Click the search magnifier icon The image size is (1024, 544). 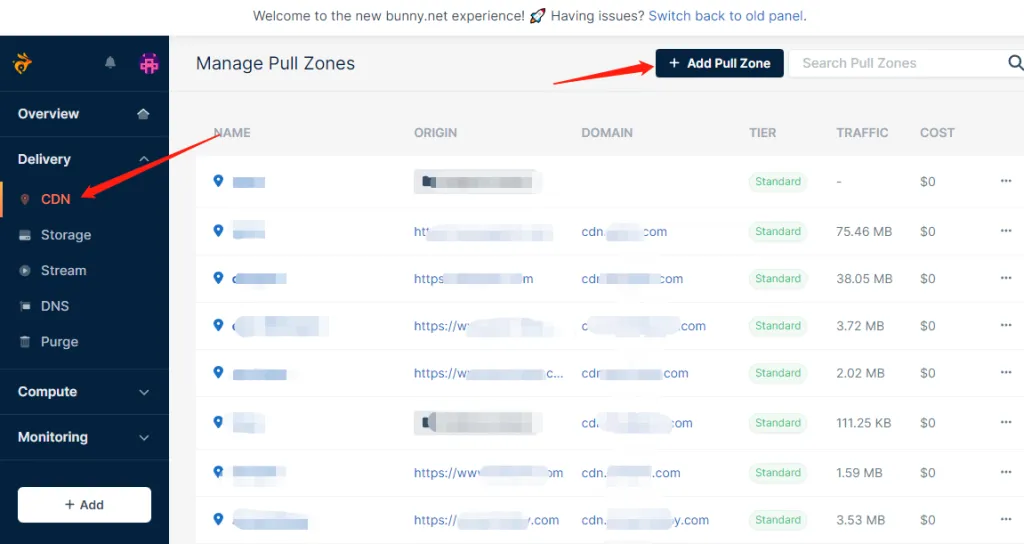click(1014, 63)
